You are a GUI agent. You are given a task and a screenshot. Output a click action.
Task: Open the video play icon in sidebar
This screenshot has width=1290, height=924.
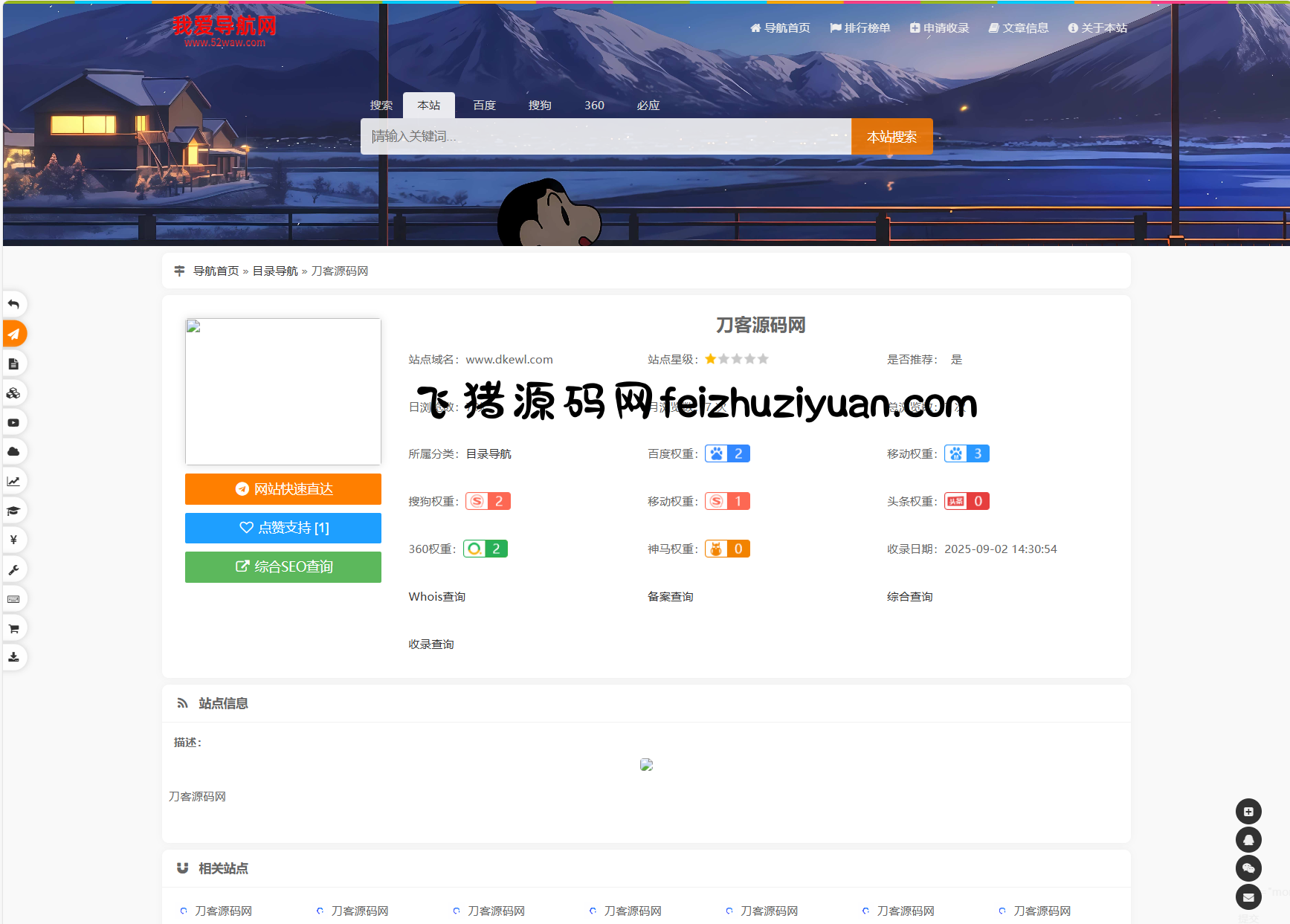coord(13,422)
